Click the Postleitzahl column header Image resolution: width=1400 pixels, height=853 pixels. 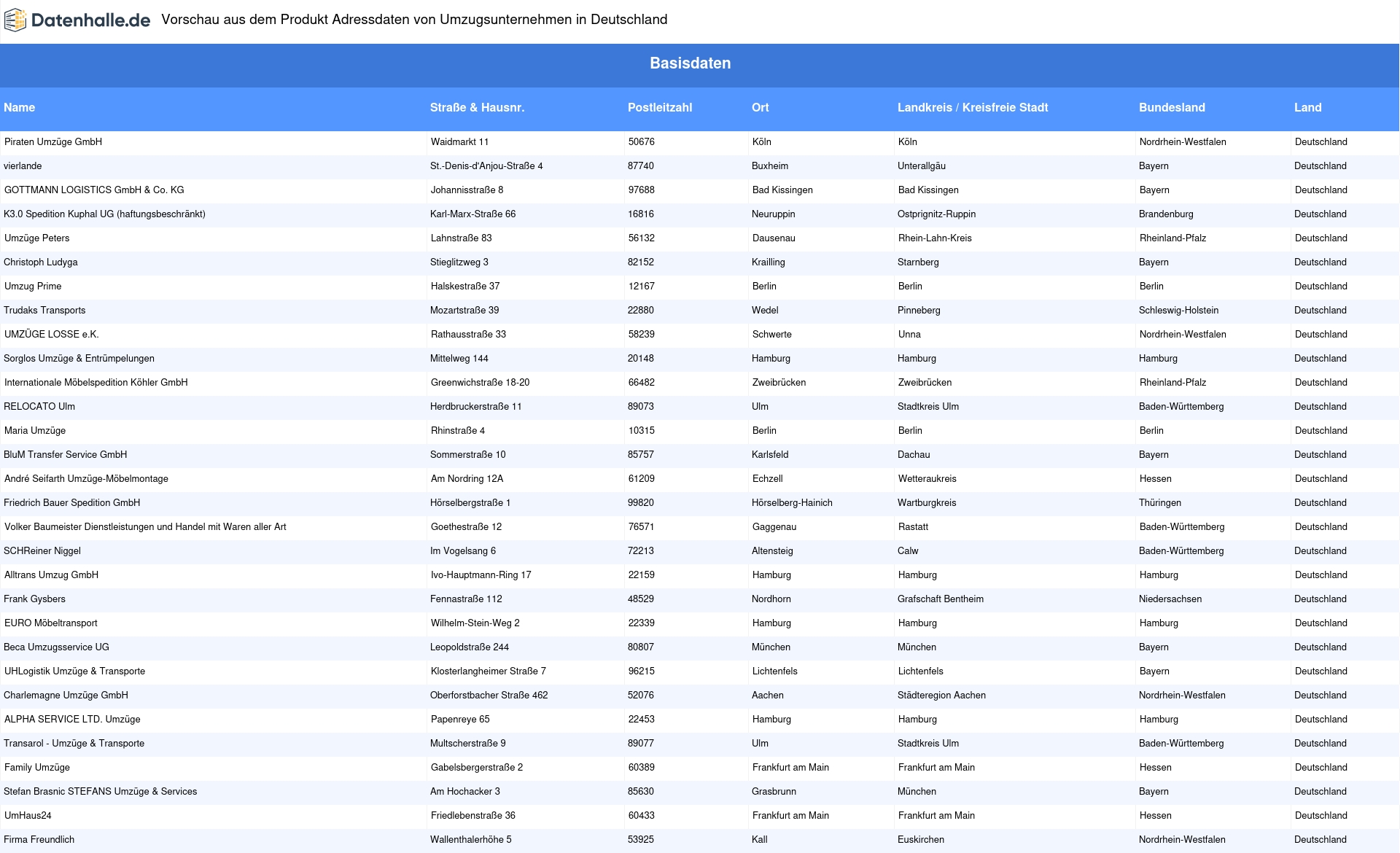660,107
